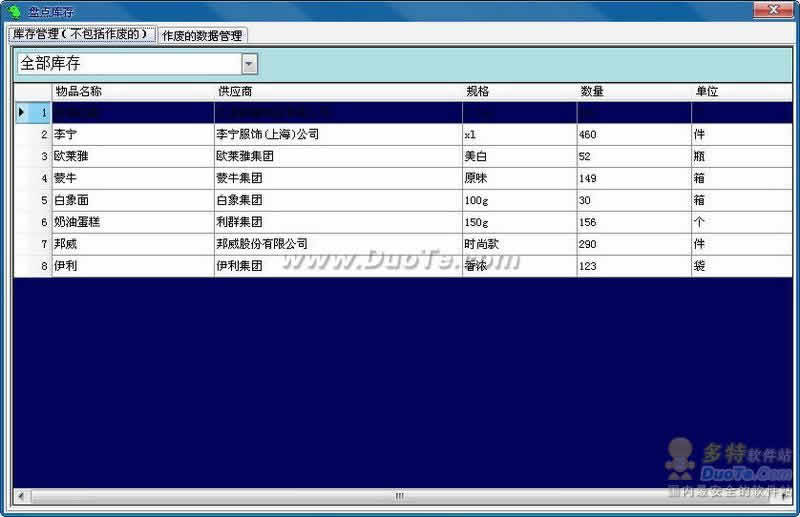This screenshot has height=517, width=800.
Task: Click the horizontal scrollbar thumb
Action: pos(399,496)
